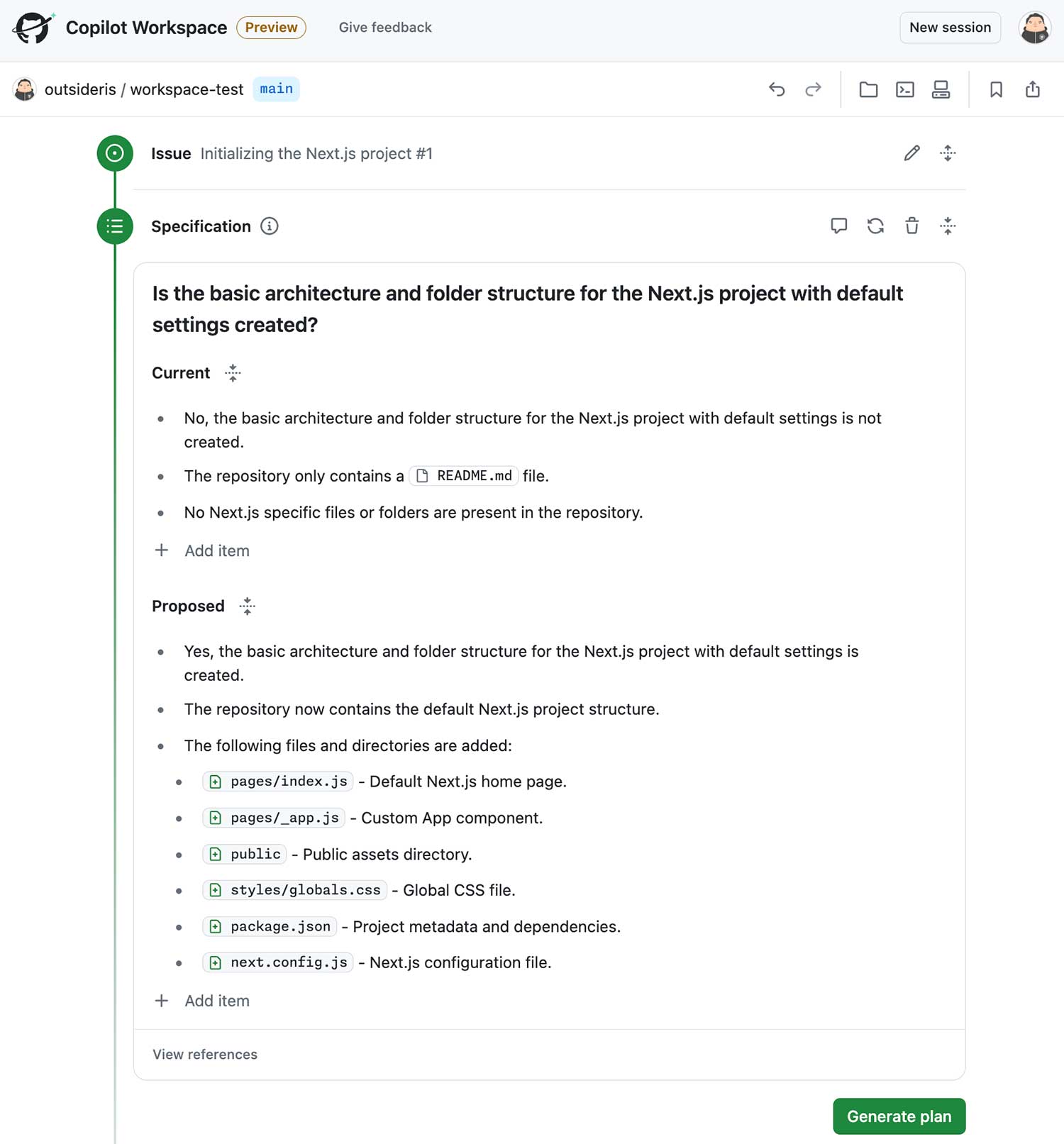Open the file browser folder icon
This screenshot has height=1144, width=1064.
(x=868, y=89)
